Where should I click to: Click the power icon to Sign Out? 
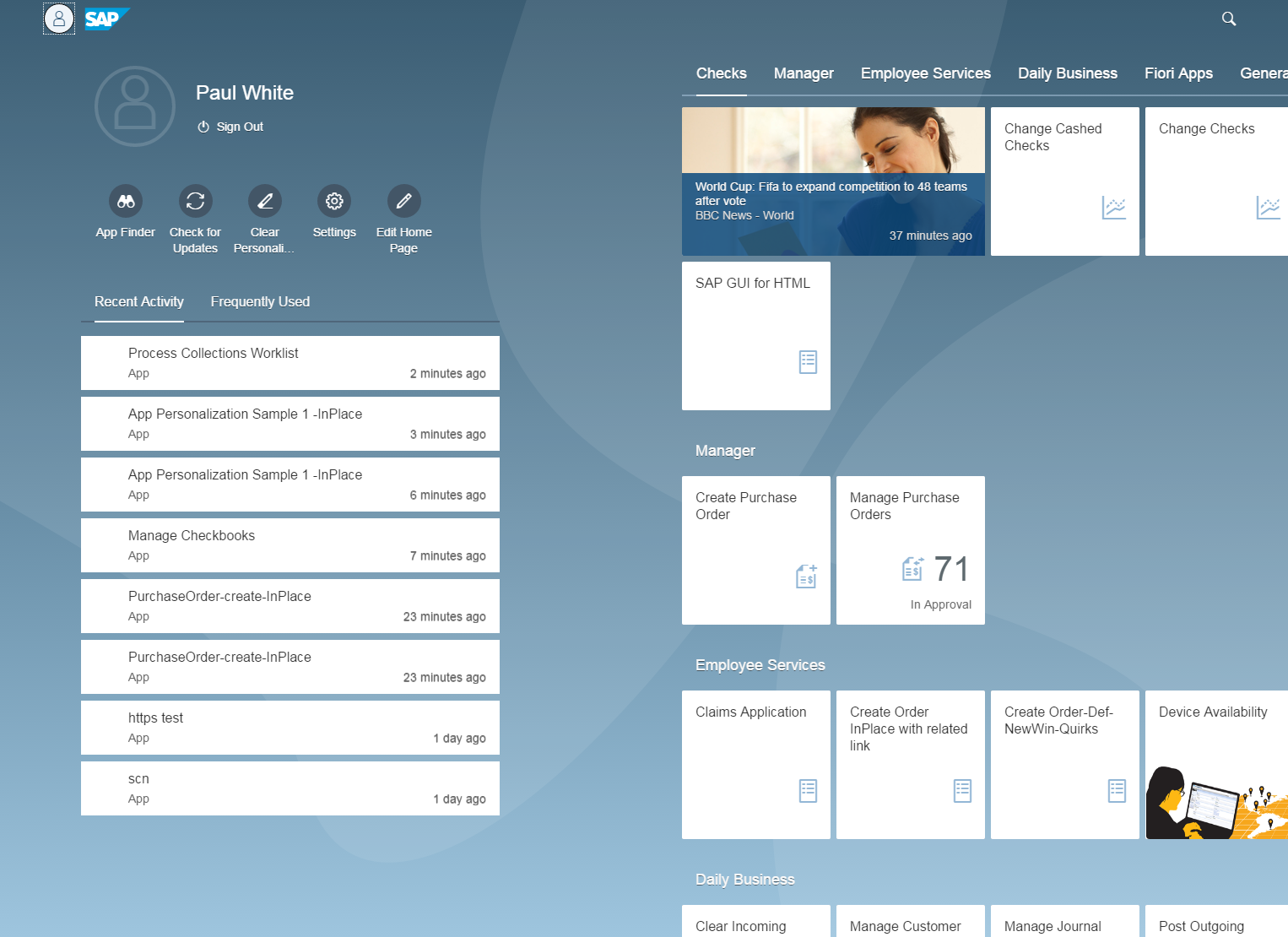click(x=203, y=126)
